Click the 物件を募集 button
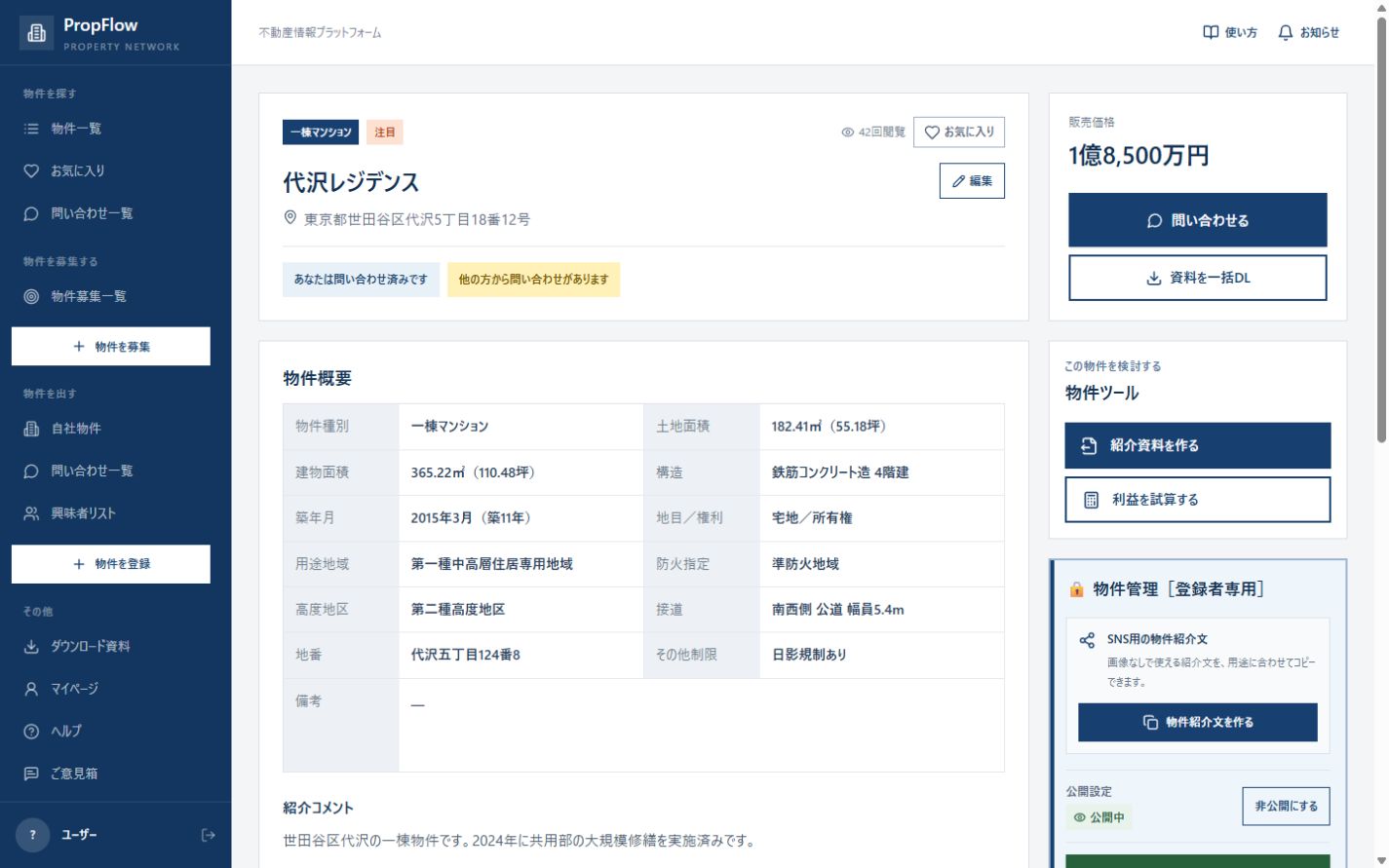The image size is (1389, 868). pyautogui.click(x=111, y=347)
